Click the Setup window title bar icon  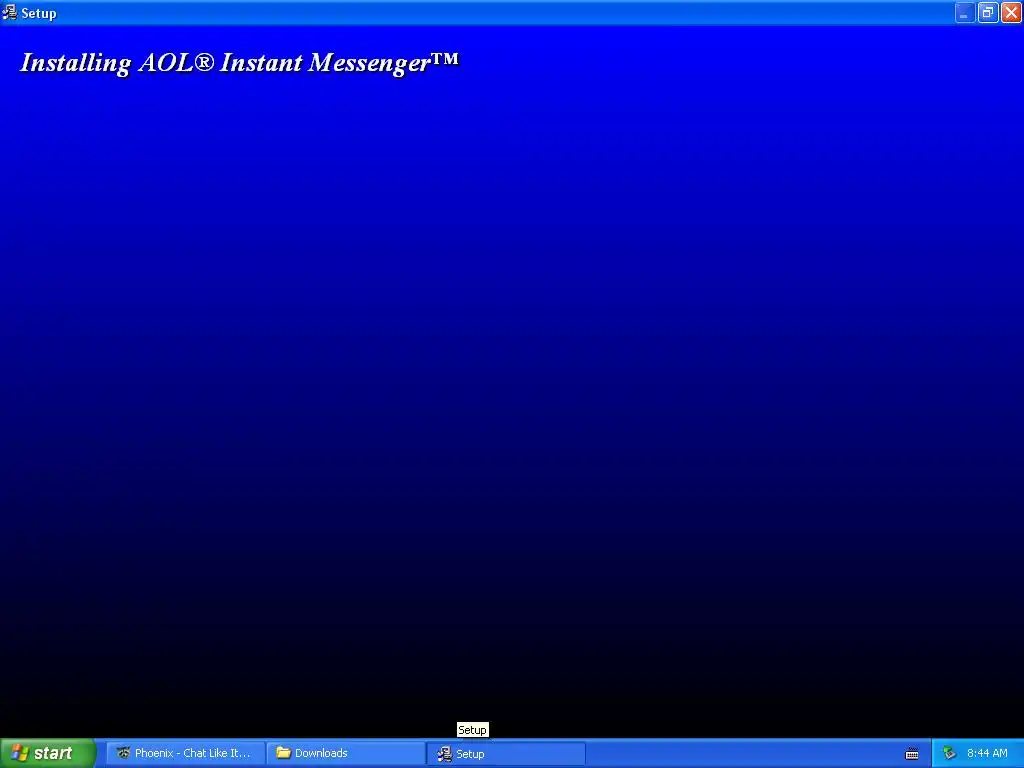9,12
